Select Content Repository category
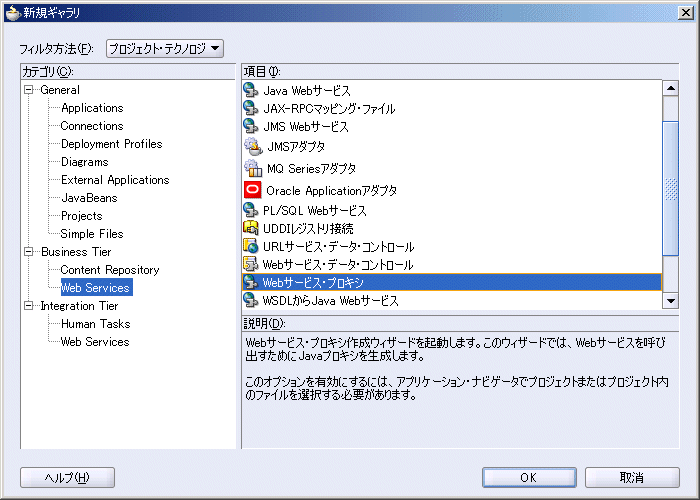The width and height of the screenshot is (700, 500). click(110, 270)
